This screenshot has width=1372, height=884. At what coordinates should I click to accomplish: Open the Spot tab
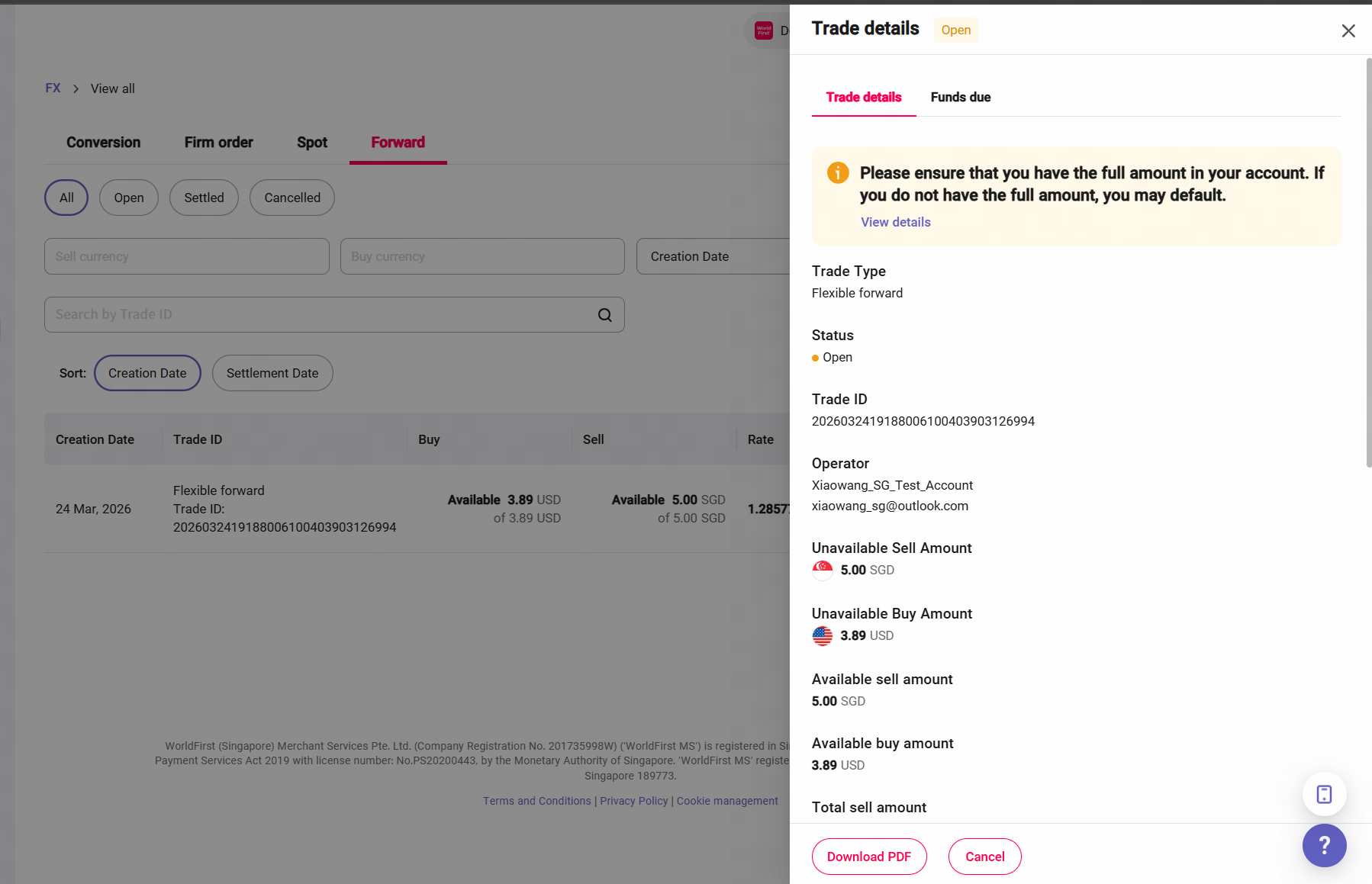click(x=312, y=143)
